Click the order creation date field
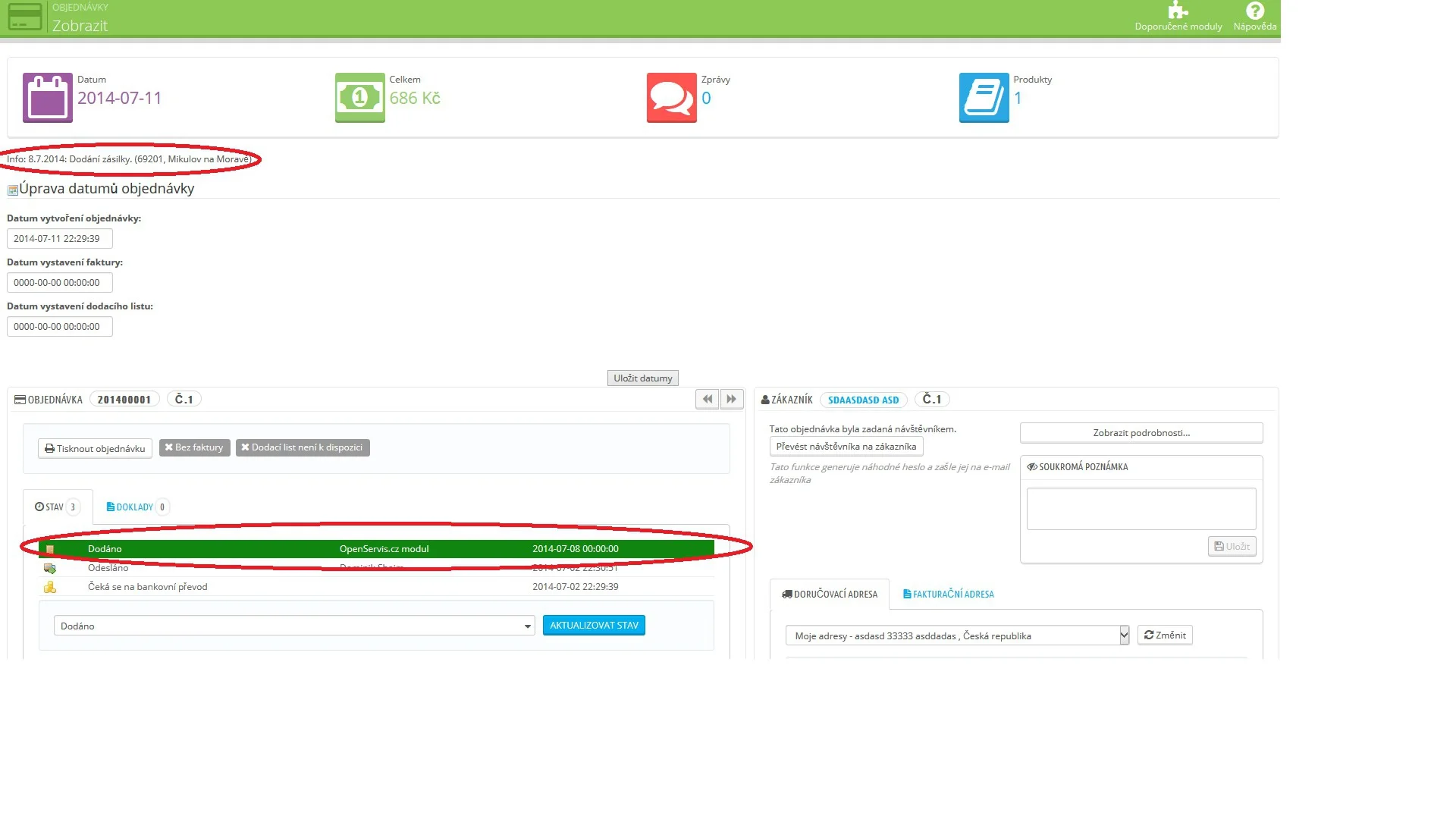 point(59,238)
